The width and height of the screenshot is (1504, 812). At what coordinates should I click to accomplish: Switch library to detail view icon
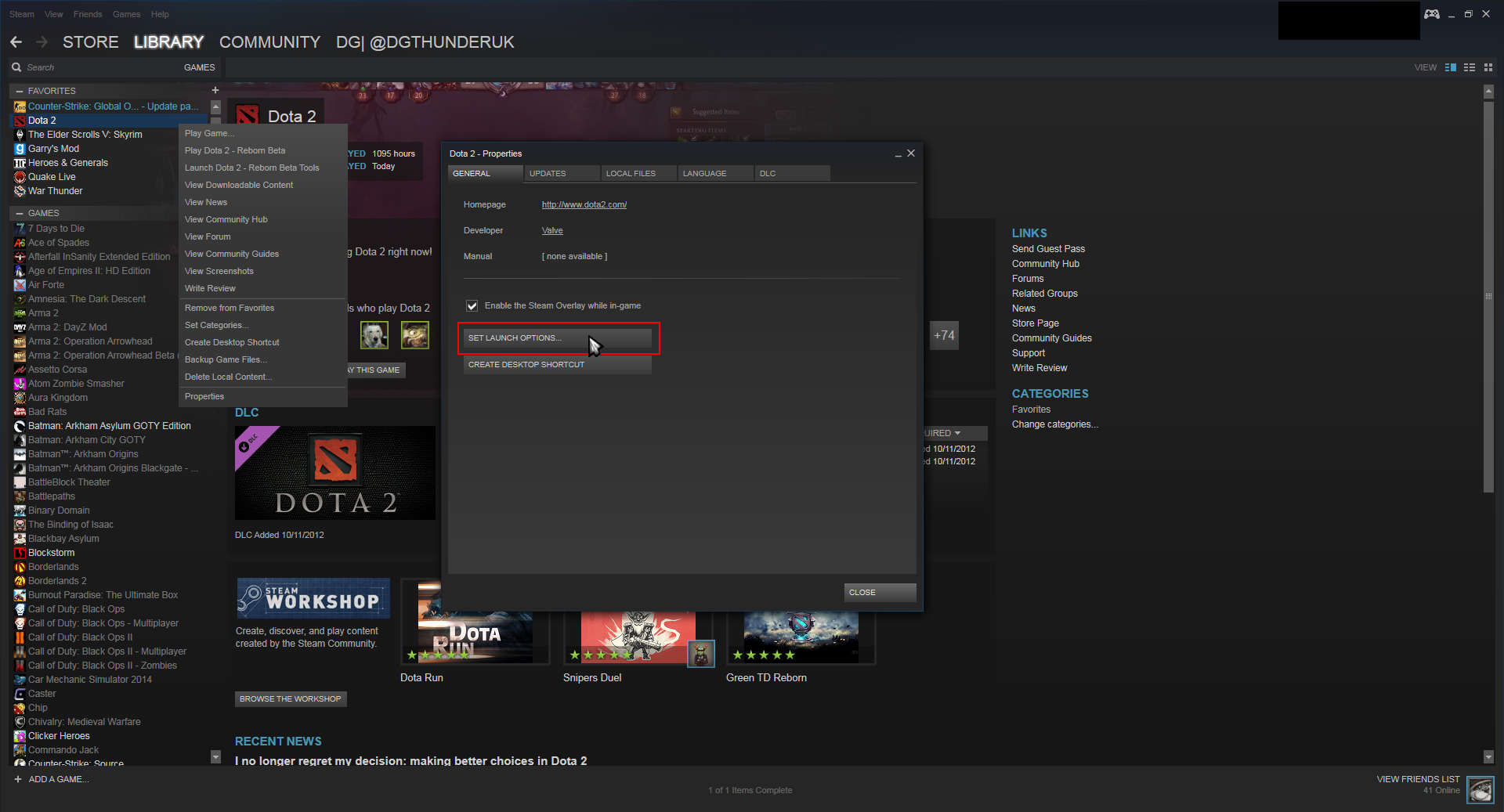pyautogui.click(x=1451, y=67)
